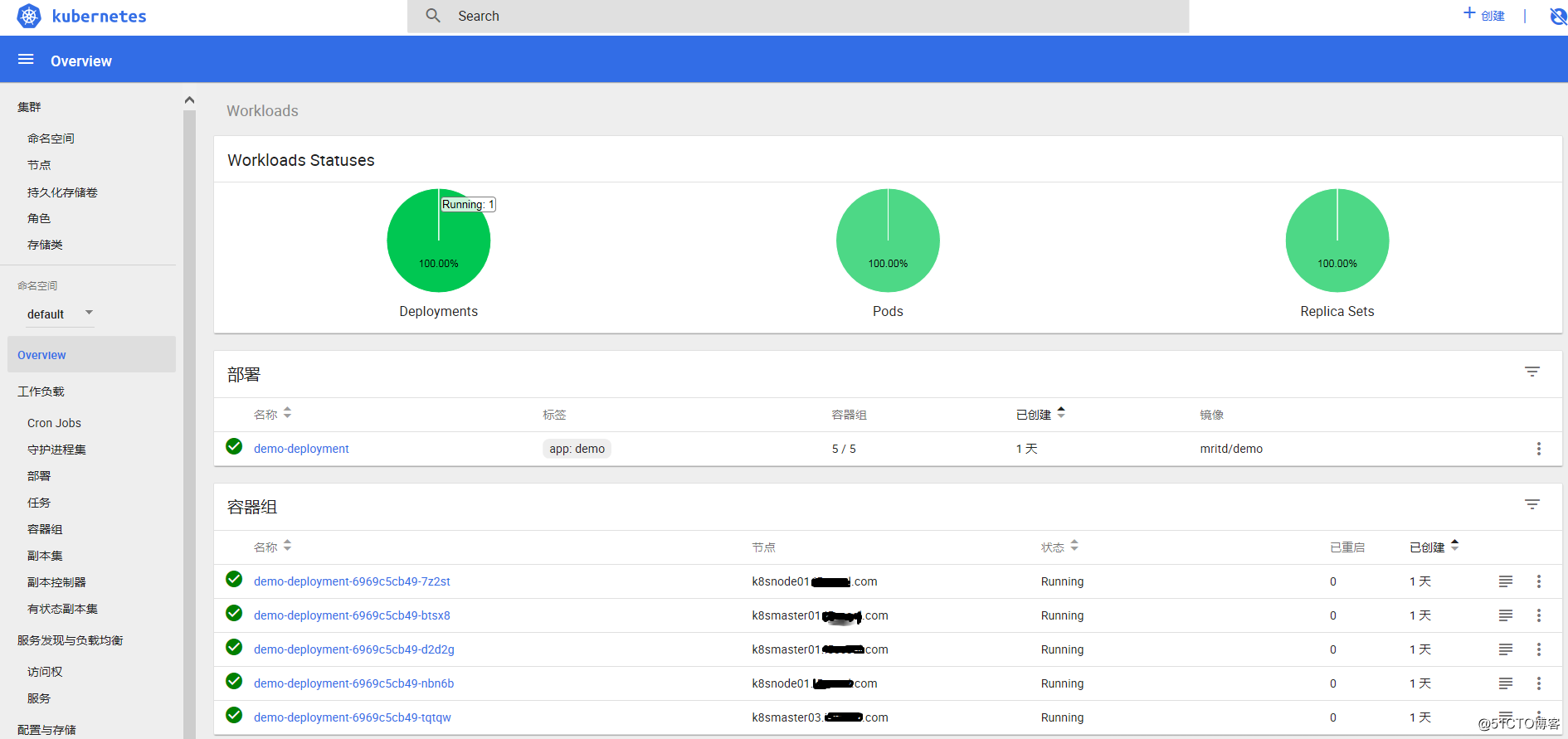Sort deployments by 名称 column
The width and height of the screenshot is (1568, 739).
273,414
